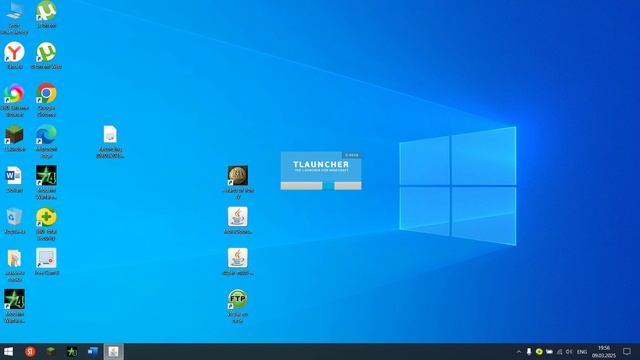This screenshot has height=360, width=640.
Task: Switch ENG input language indicator
Action: (582, 351)
